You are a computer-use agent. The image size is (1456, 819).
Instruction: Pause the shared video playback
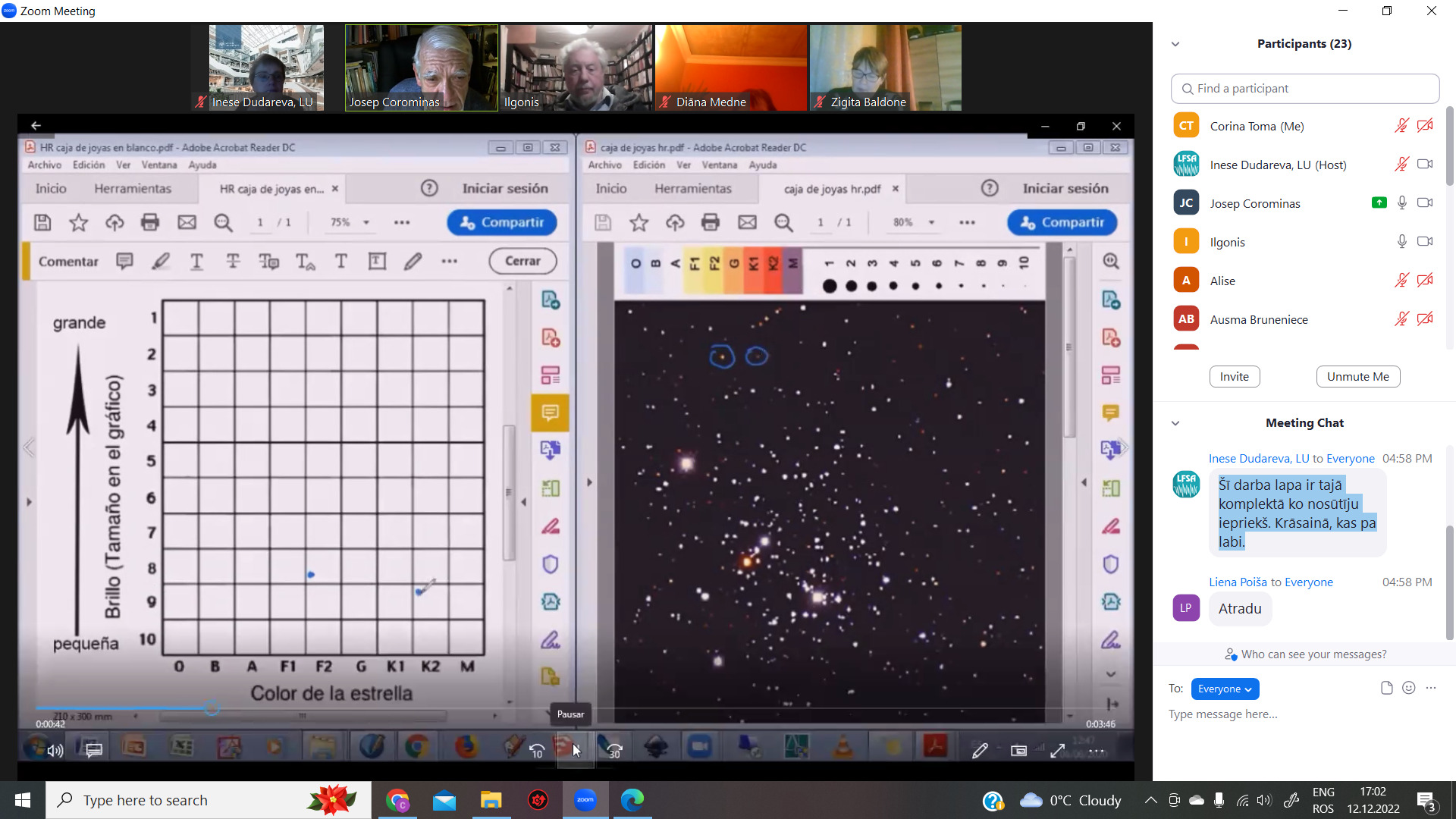[576, 750]
